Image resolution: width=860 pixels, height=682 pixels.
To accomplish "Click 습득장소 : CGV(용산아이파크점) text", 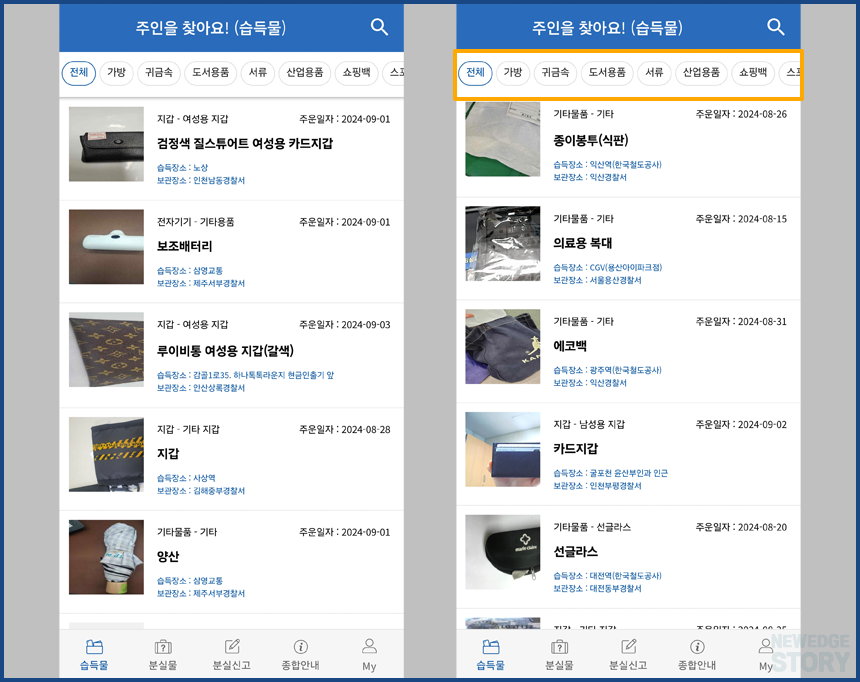I will click(608, 268).
